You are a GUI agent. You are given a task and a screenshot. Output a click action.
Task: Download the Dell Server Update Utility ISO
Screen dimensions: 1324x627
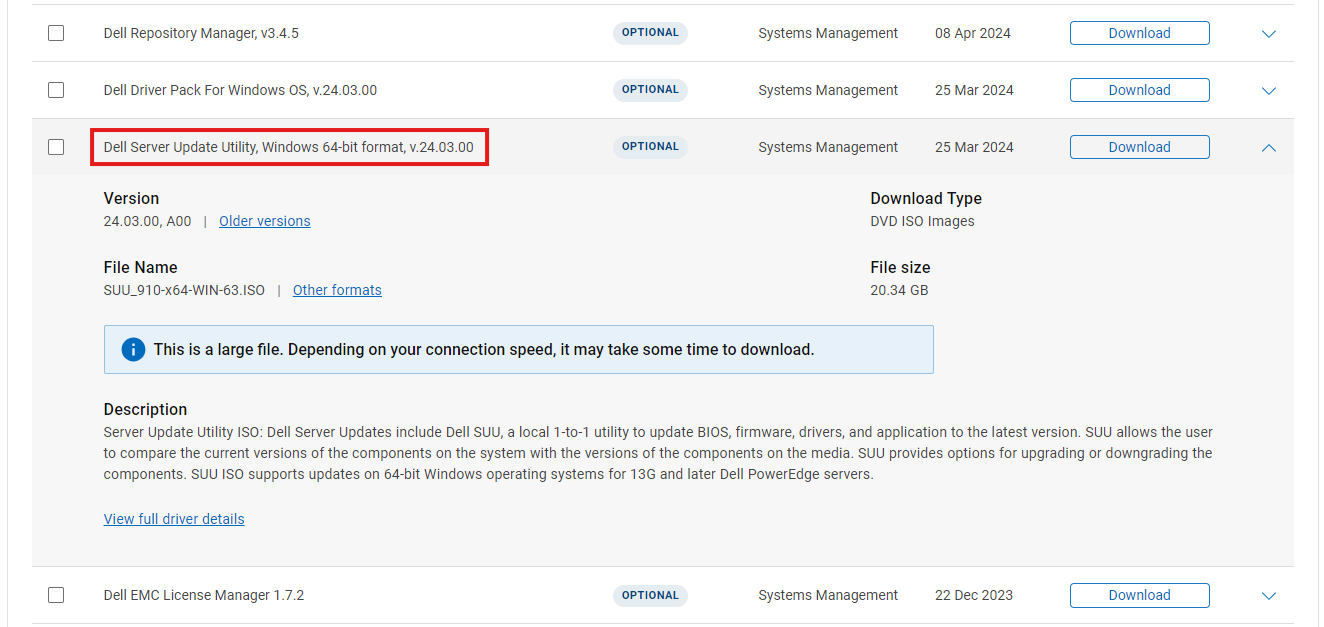coord(1139,146)
